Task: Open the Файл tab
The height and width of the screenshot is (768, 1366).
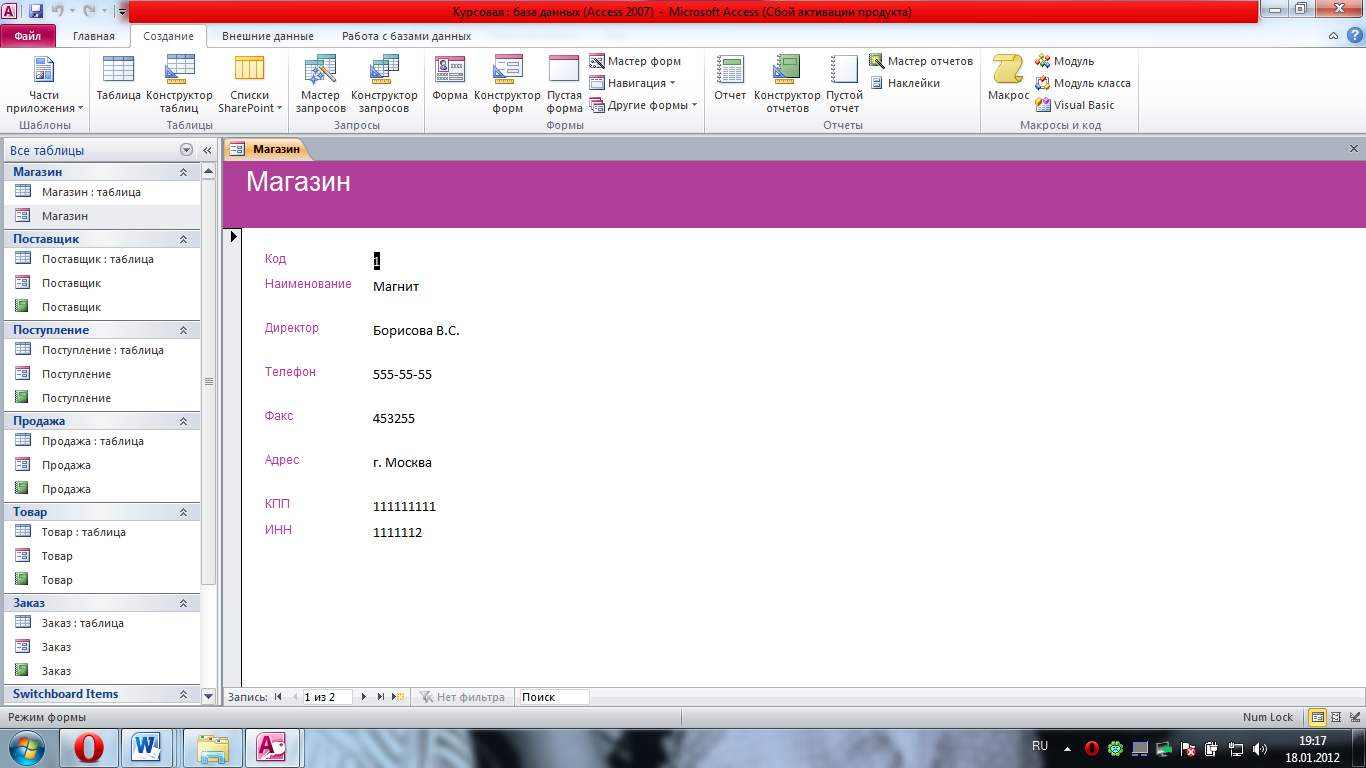Action: point(28,36)
